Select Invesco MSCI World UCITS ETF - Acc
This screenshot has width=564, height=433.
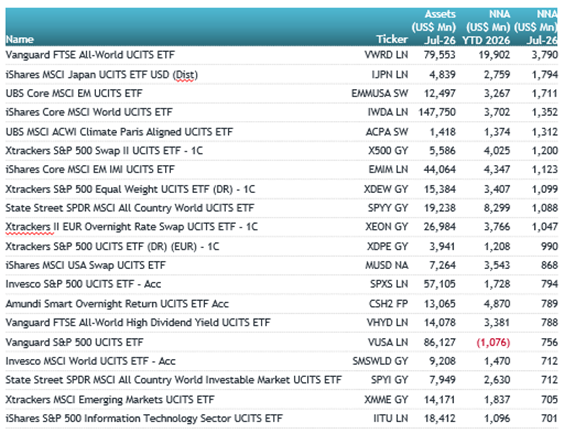[91, 361]
